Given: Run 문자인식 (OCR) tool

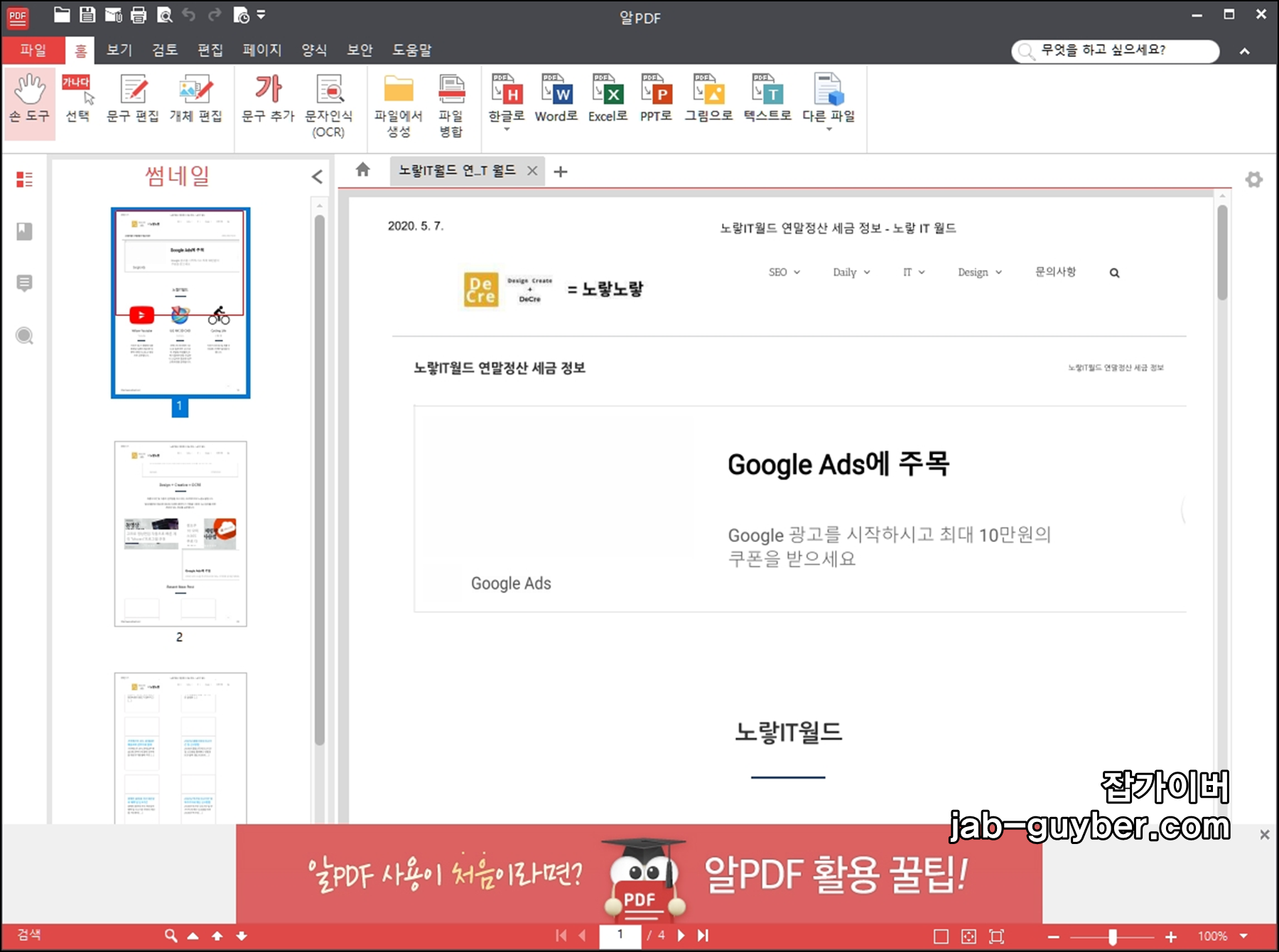Looking at the screenshot, I should click(328, 107).
